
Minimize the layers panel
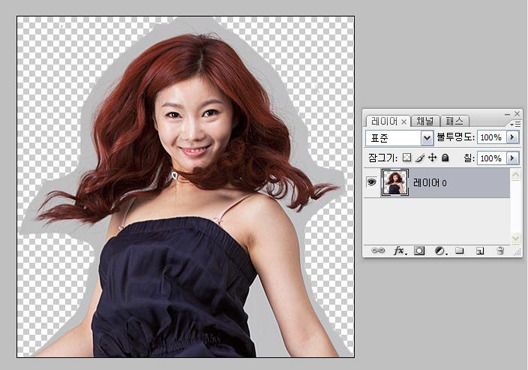click(507, 114)
